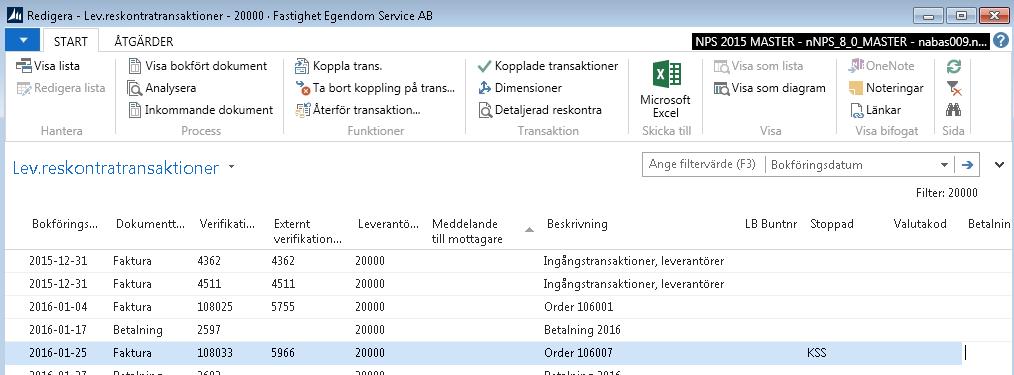
Task: Sort by the Leverantö... column header
Action: (389, 224)
